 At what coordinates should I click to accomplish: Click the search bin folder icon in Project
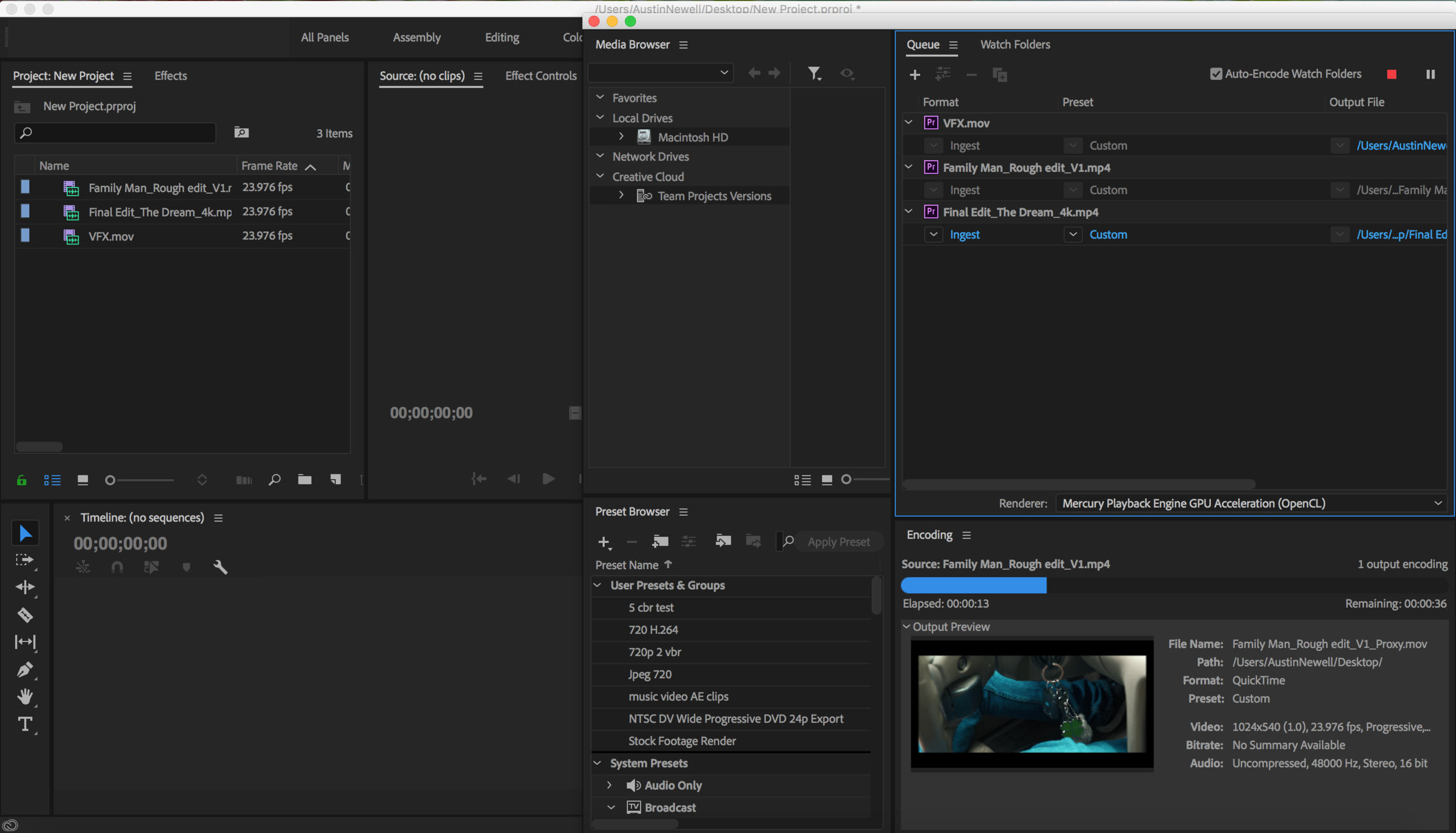pyautogui.click(x=241, y=133)
